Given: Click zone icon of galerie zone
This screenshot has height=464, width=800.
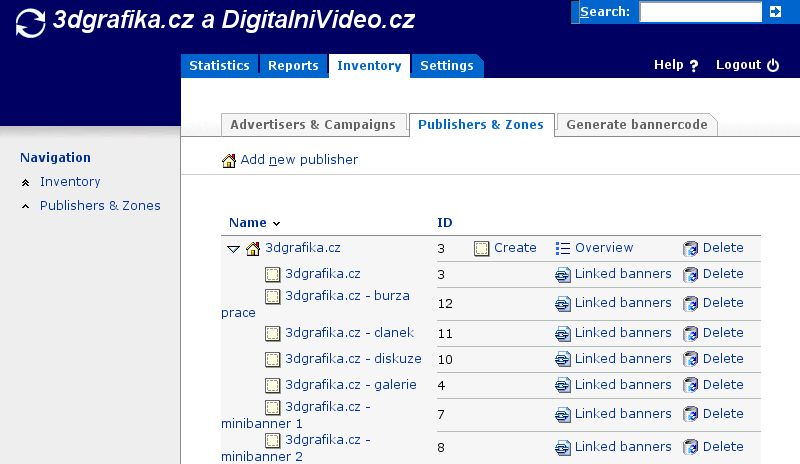Looking at the screenshot, I should pyautogui.click(x=272, y=385).
